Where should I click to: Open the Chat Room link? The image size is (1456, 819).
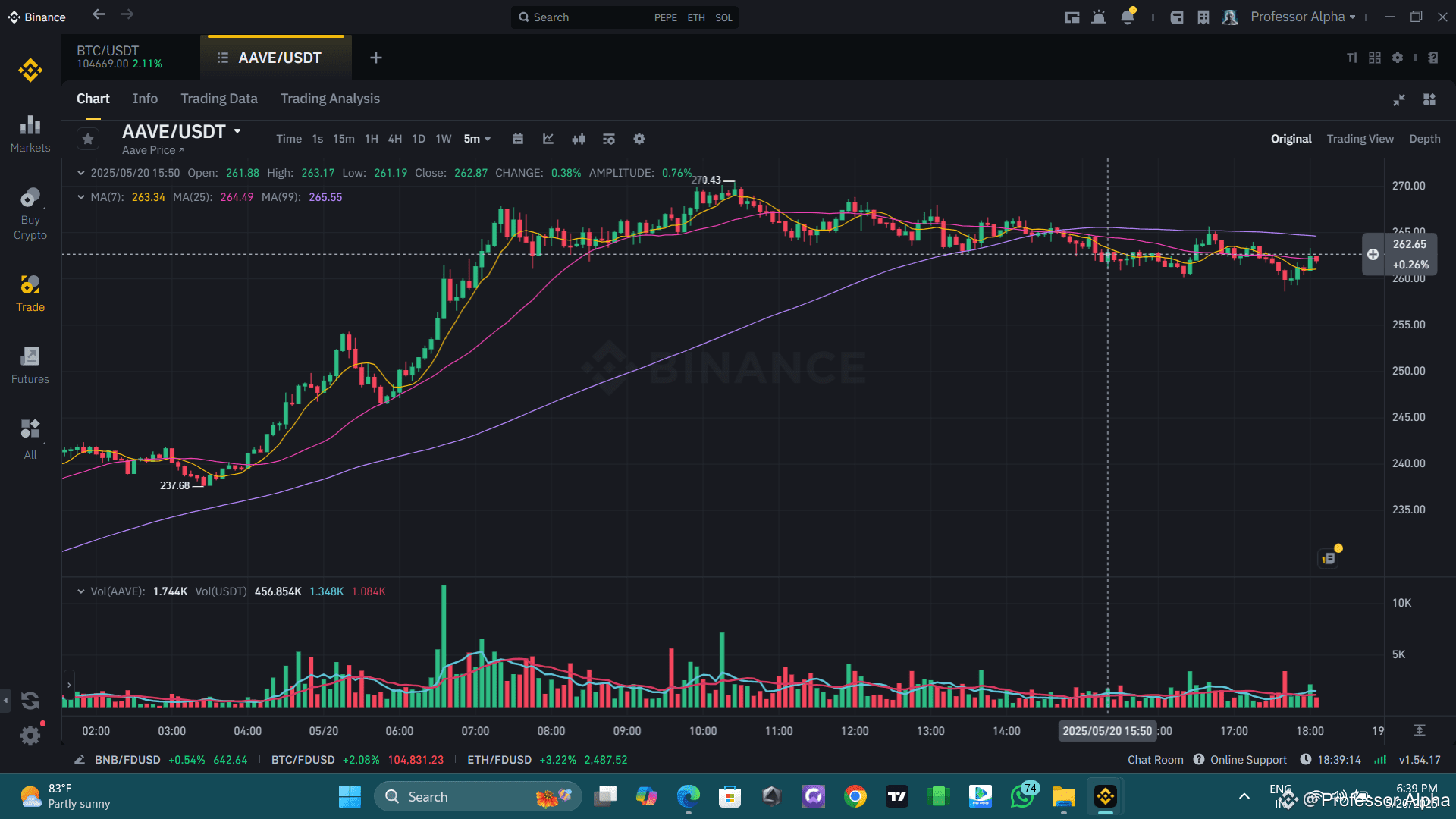click(1155, 760)
